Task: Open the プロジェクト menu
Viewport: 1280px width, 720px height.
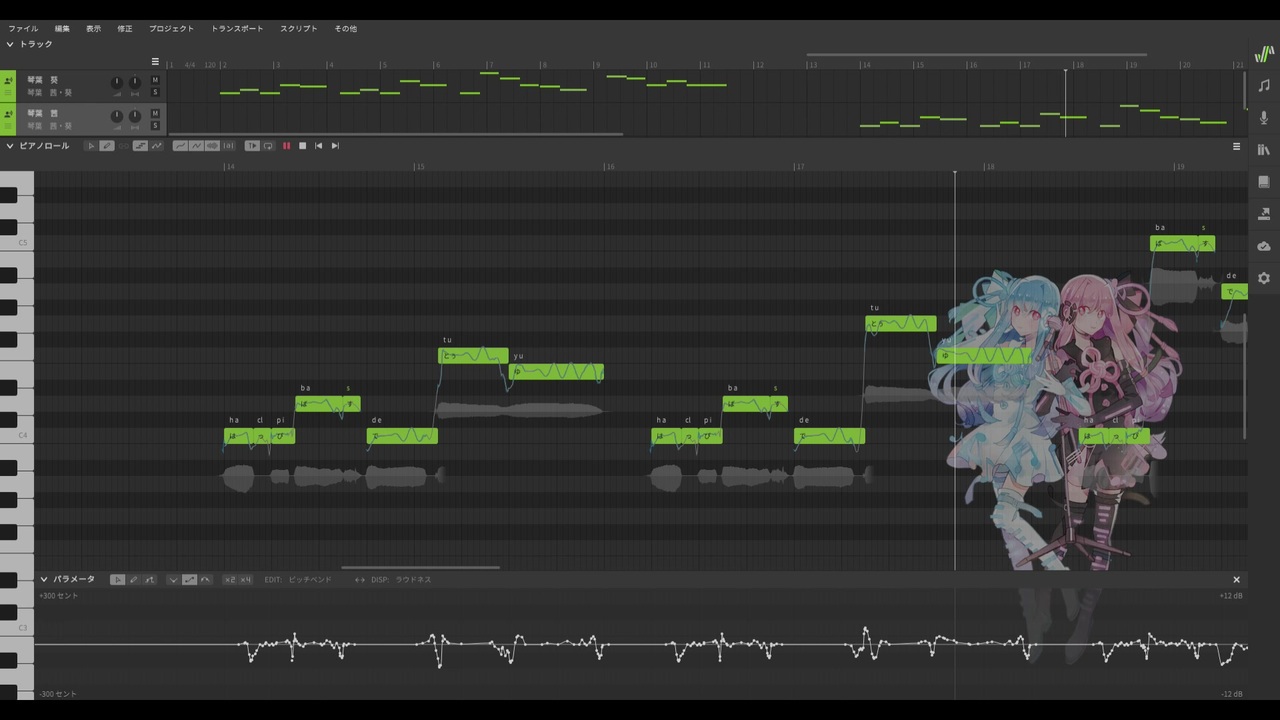Action: coord(172,29)
